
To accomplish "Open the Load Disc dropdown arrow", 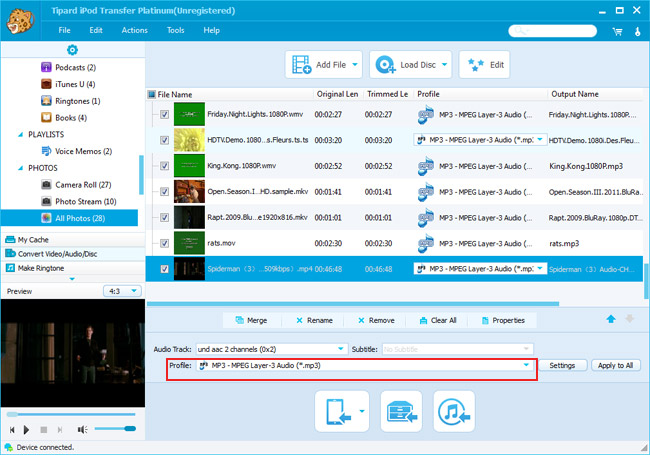I will [x=445, y=65].
